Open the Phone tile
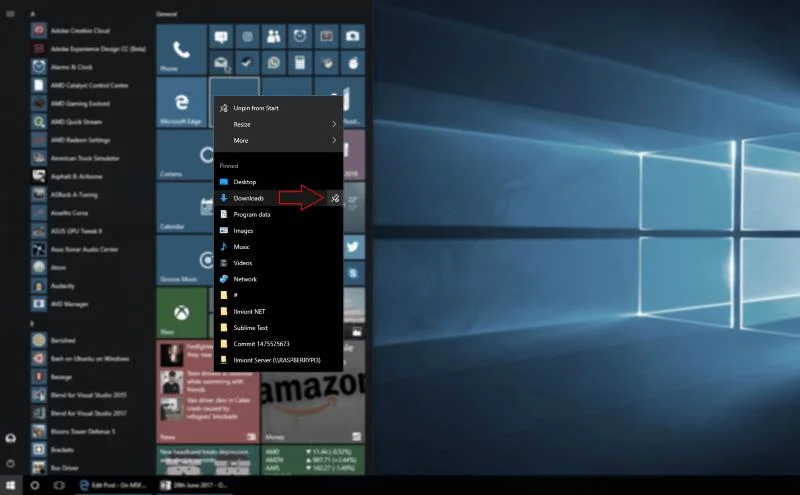 182,50
